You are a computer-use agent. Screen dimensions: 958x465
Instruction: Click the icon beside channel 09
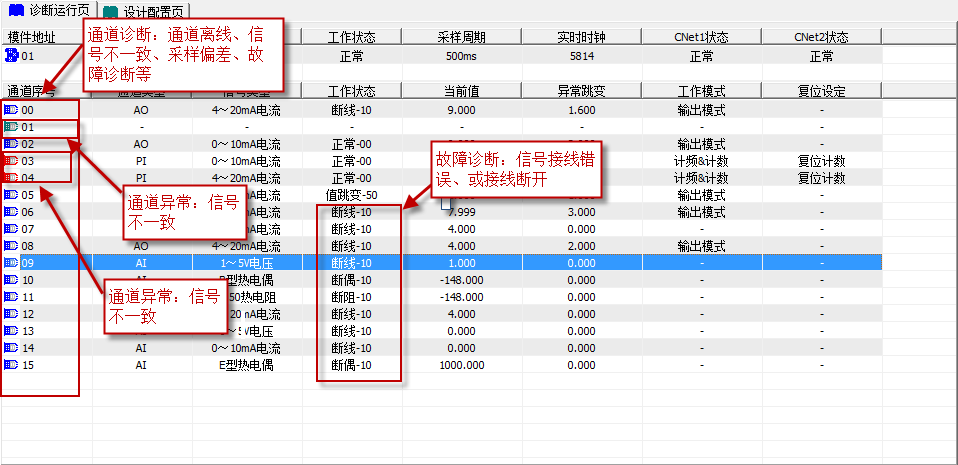(x=12, y=263)
